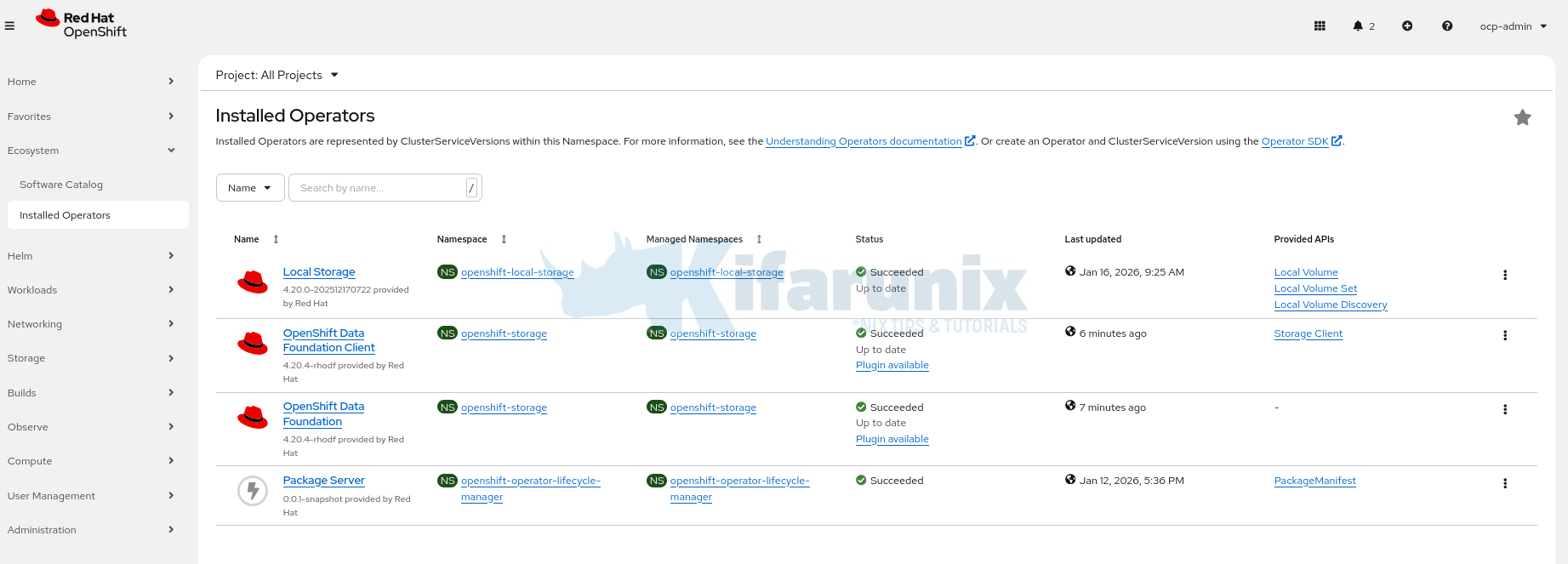The width and height of the screenshot is (1568, 564).
Task: Click NS badge beside Package Server namespace
Action: 448,481
